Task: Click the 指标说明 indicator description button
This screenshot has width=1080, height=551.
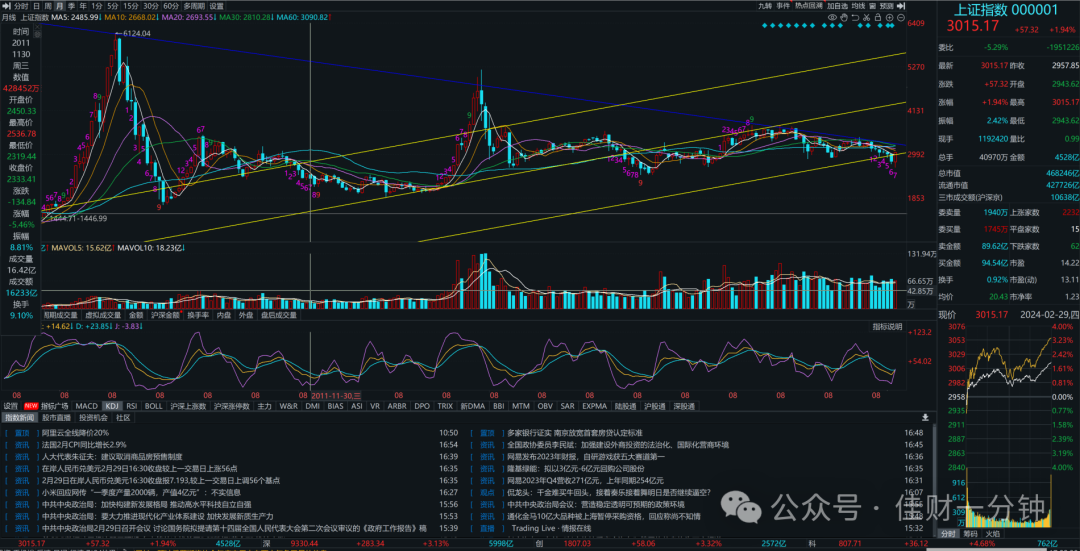Action: (887, 326)
